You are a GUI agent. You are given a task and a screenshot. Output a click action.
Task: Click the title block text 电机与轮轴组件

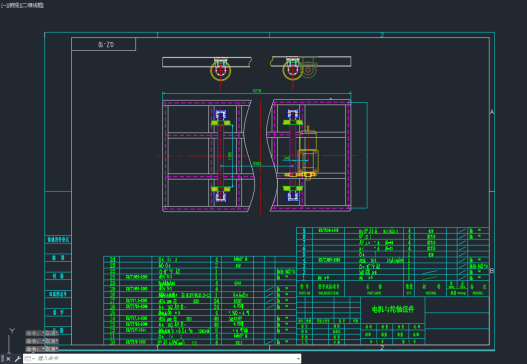tap(393, 309)
